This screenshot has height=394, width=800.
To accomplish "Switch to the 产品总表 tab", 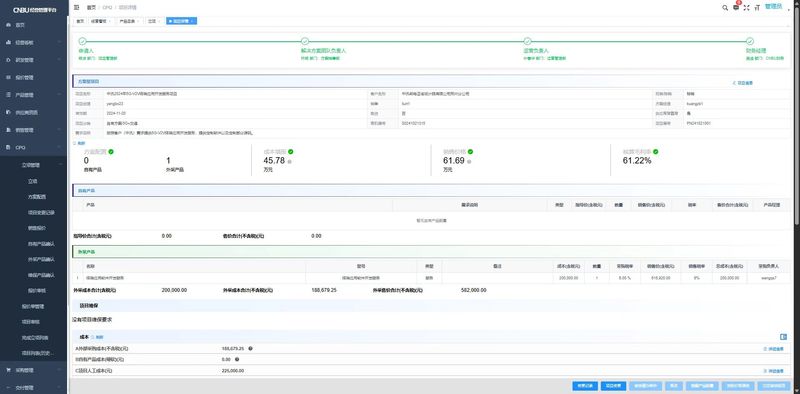I will (x=130, y=21).
